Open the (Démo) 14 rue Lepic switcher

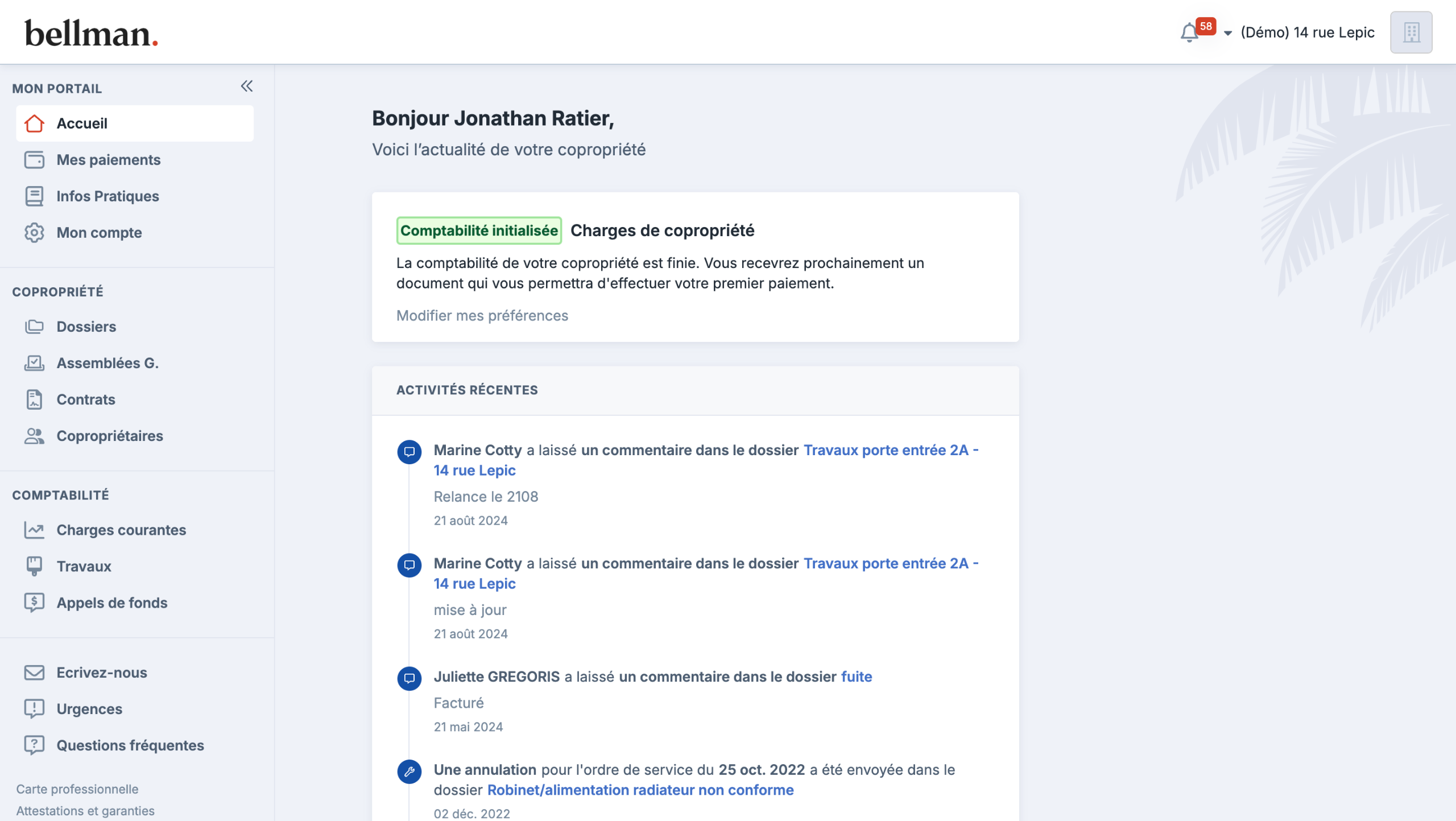coord(1307,32)
